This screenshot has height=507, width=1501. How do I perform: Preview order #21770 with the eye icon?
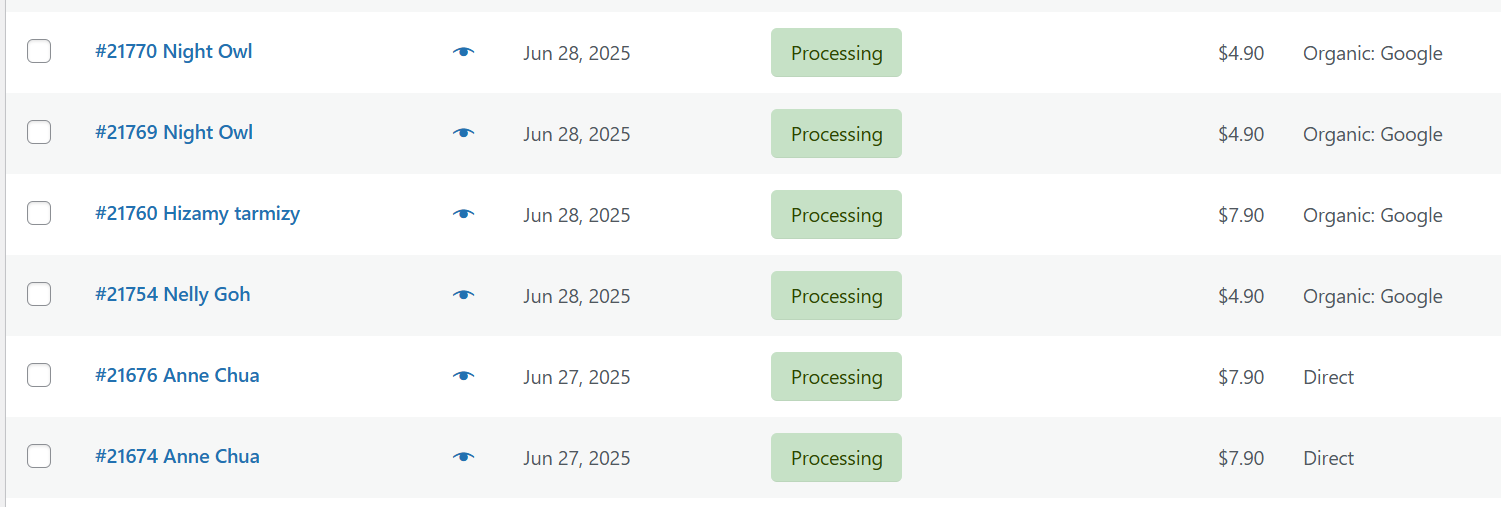click(x=463, y=52)
